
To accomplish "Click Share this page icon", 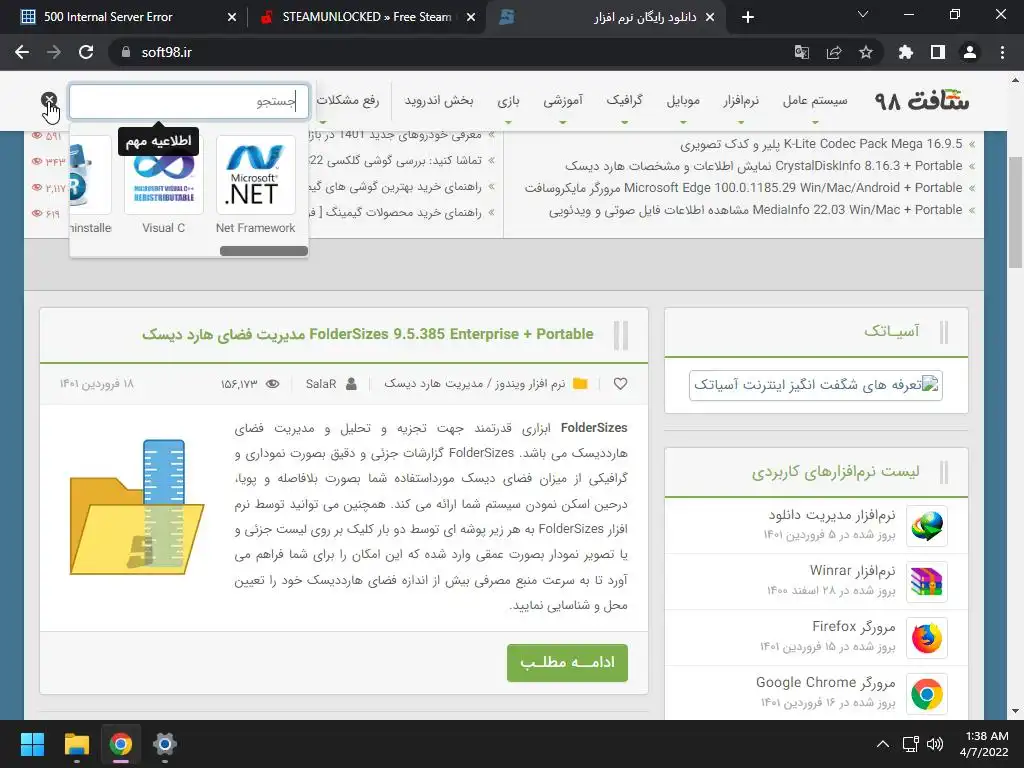I will pos(834,52).
